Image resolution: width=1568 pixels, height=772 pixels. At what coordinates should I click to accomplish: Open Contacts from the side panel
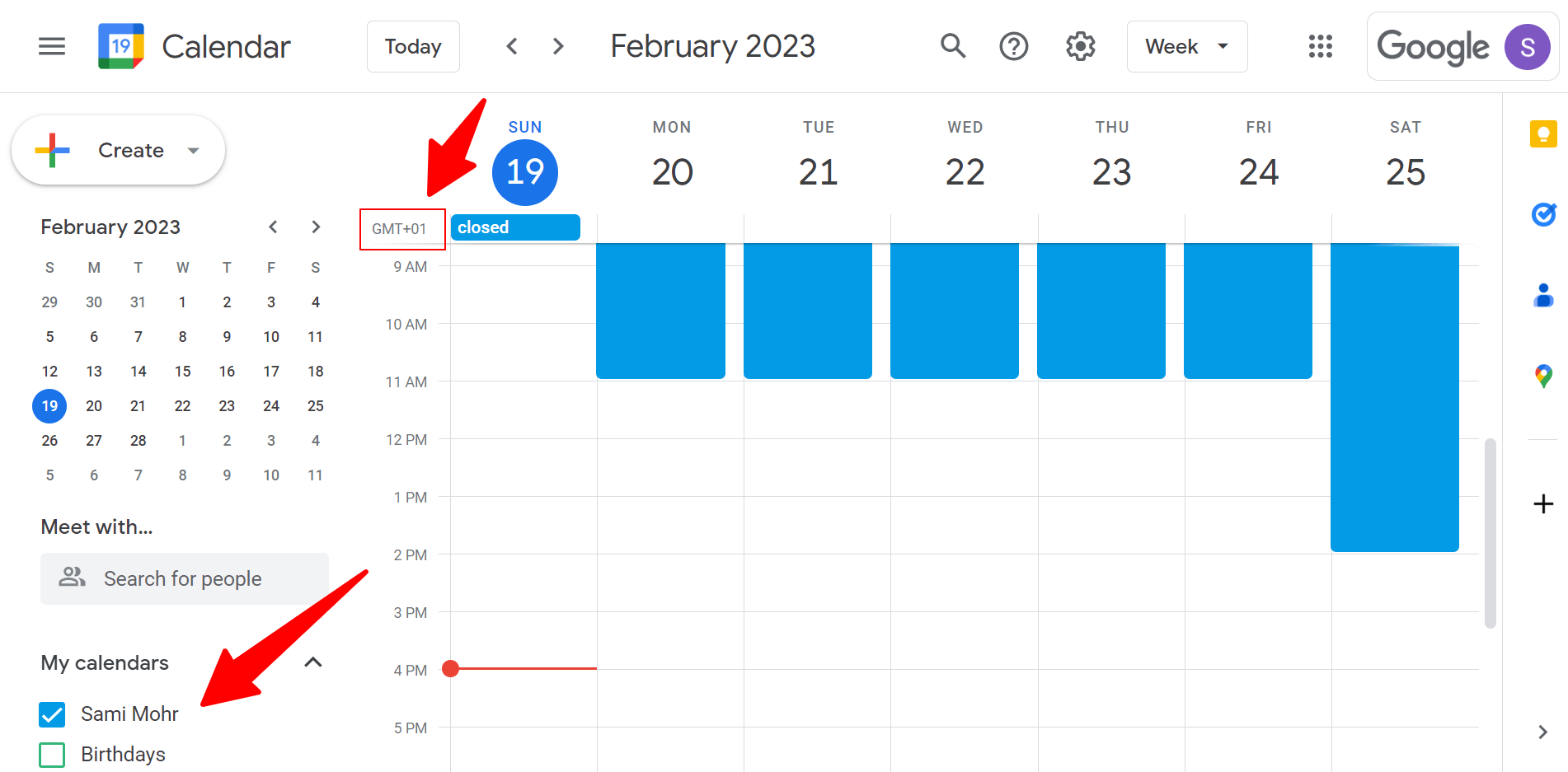click(x=1543, y=296)
